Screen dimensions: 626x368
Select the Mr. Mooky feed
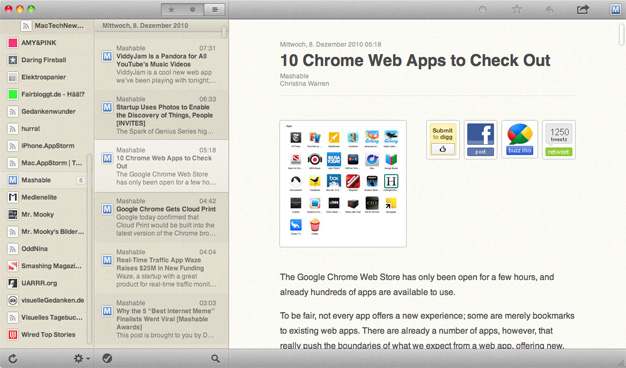tap(47, 214)
